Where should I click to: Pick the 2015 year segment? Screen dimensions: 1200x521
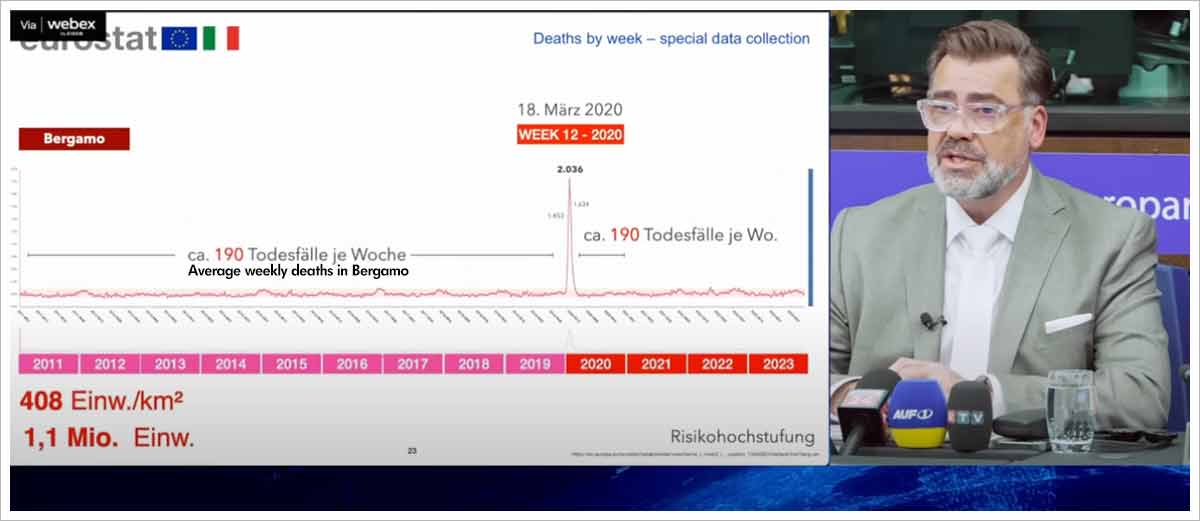tap(291, 364)
